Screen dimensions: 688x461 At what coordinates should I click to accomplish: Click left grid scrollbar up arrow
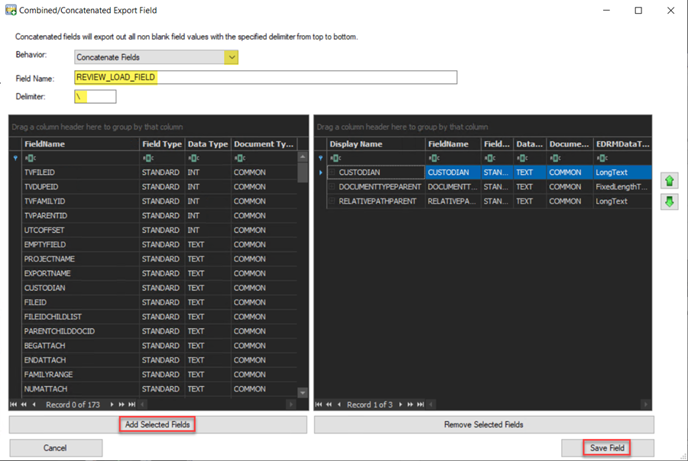[302, 157]
